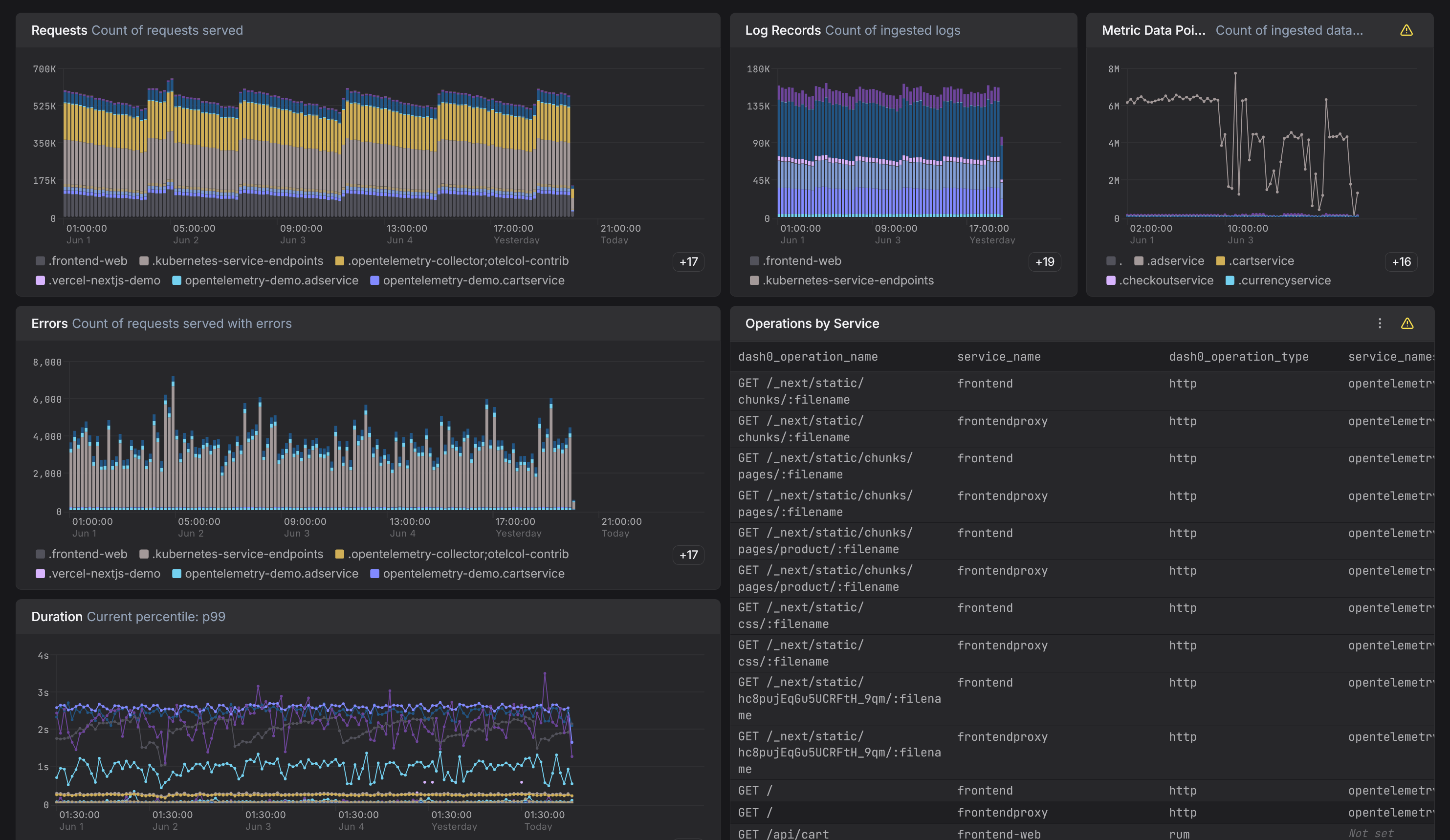Click .kubernetes-service-endpoints swatch in Log Records legend
Image resolution: width=1450 pixels, height=840 pixels.
click(x=754, y=280)
